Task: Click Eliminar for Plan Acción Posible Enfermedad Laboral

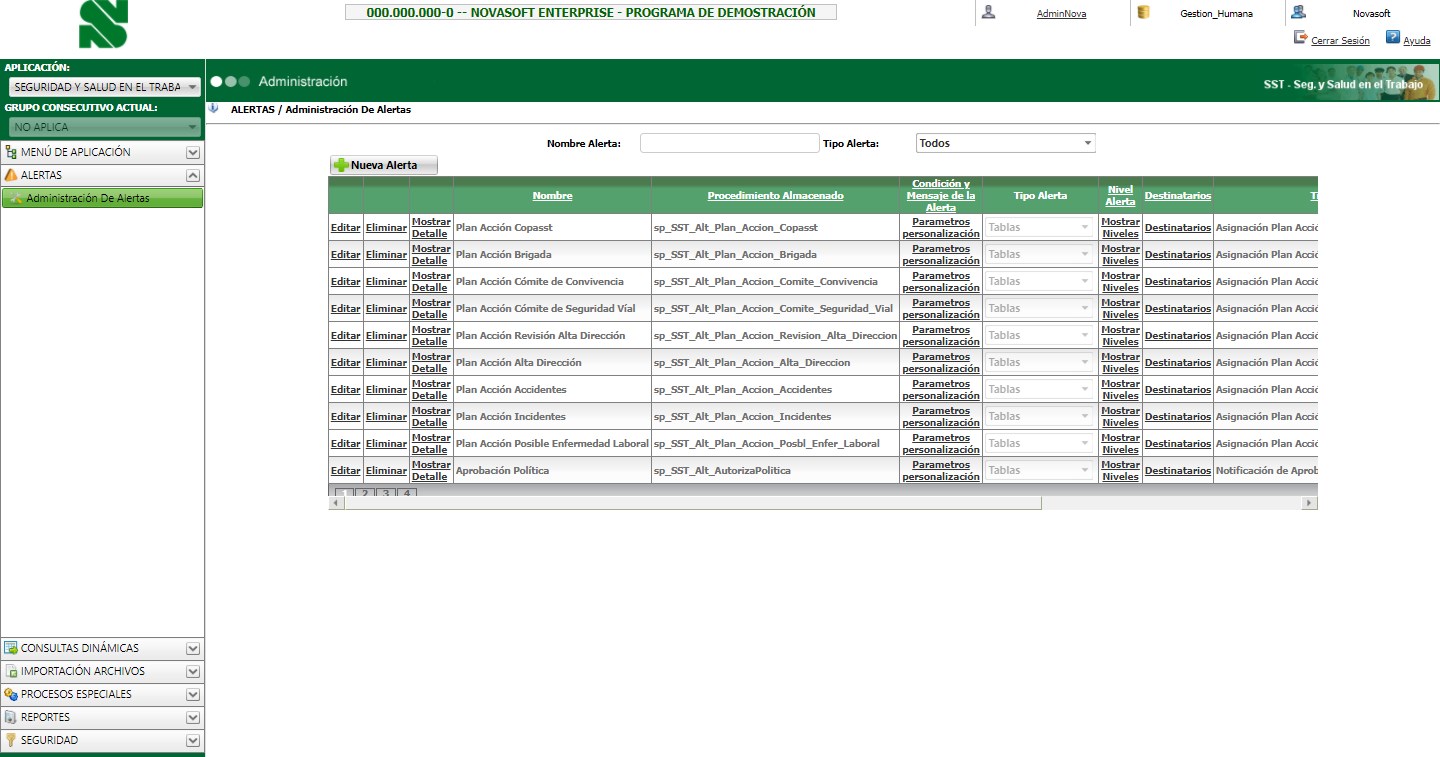Action: 386,444
